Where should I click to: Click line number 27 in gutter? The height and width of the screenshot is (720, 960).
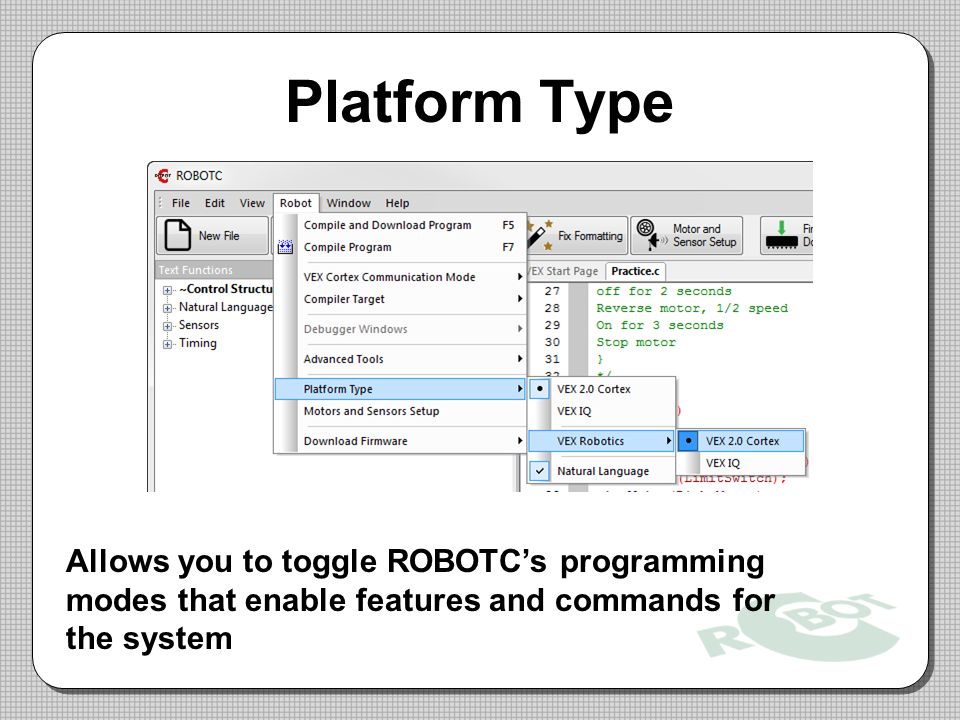pyautogui.click(x=552, y=291)
